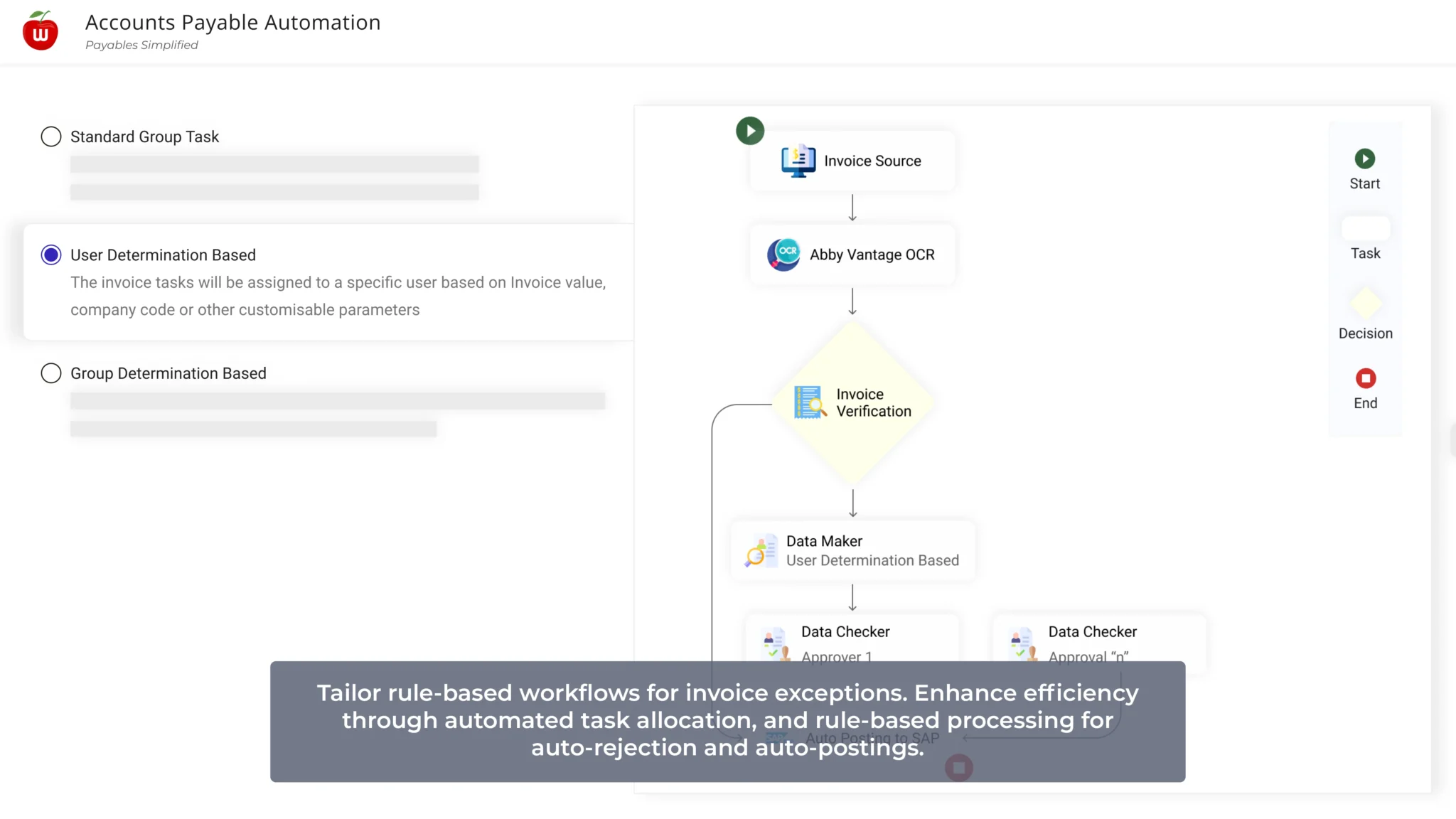Click the Decision diamond shape in palette
1456x819 pixels.
[x=1365, y=304]
